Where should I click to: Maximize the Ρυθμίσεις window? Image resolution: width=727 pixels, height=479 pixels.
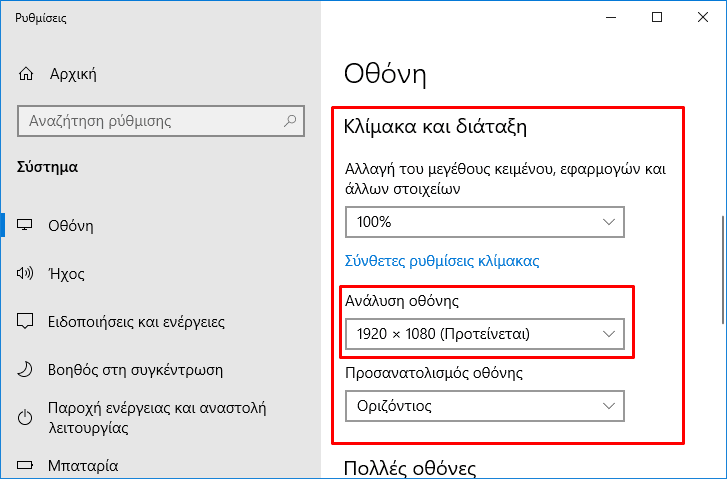(657, 17)
